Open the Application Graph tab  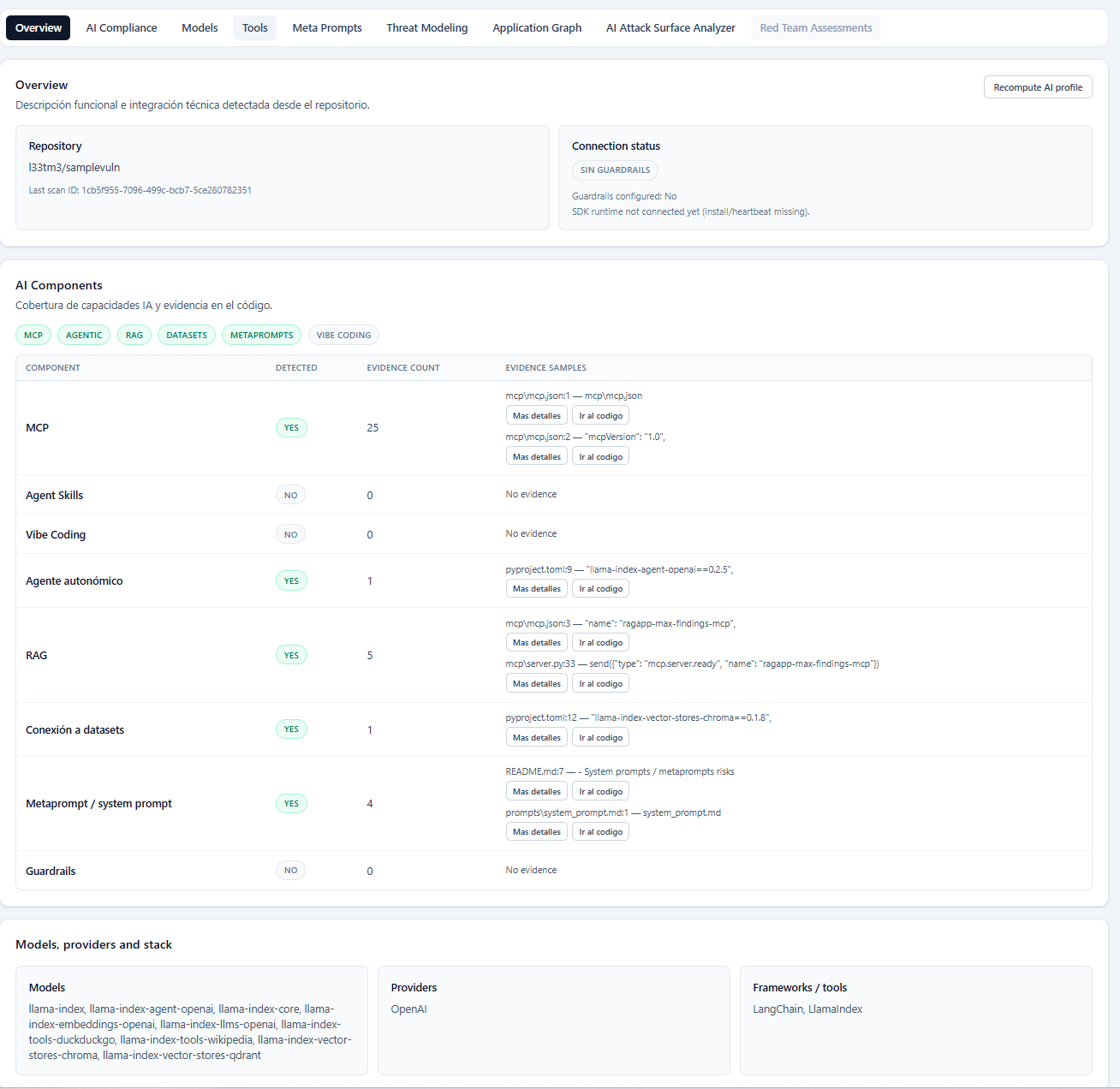(536, 27)
